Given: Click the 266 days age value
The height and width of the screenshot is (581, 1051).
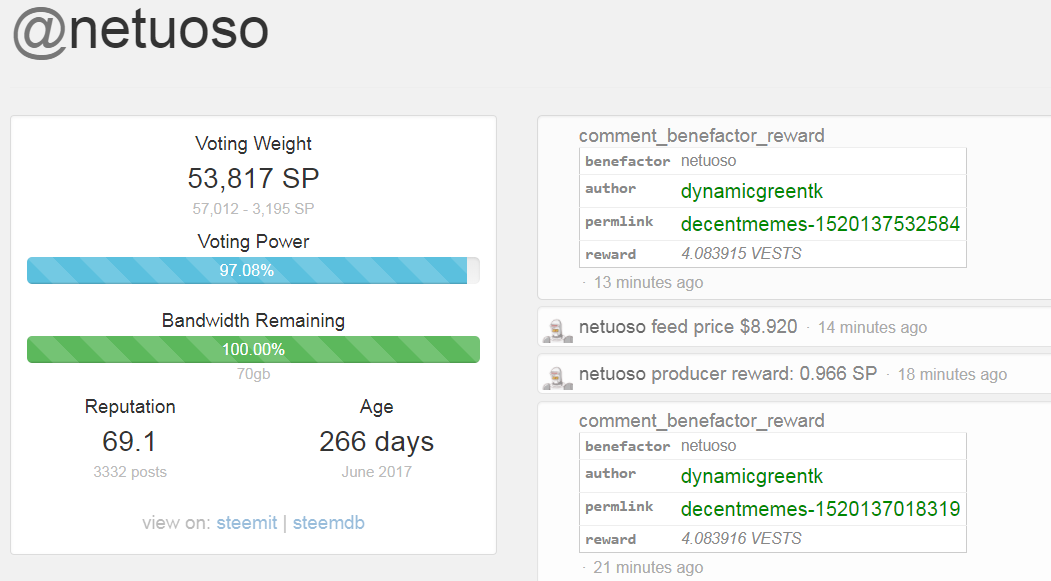Looking at the screenshot, I should 376,441.
